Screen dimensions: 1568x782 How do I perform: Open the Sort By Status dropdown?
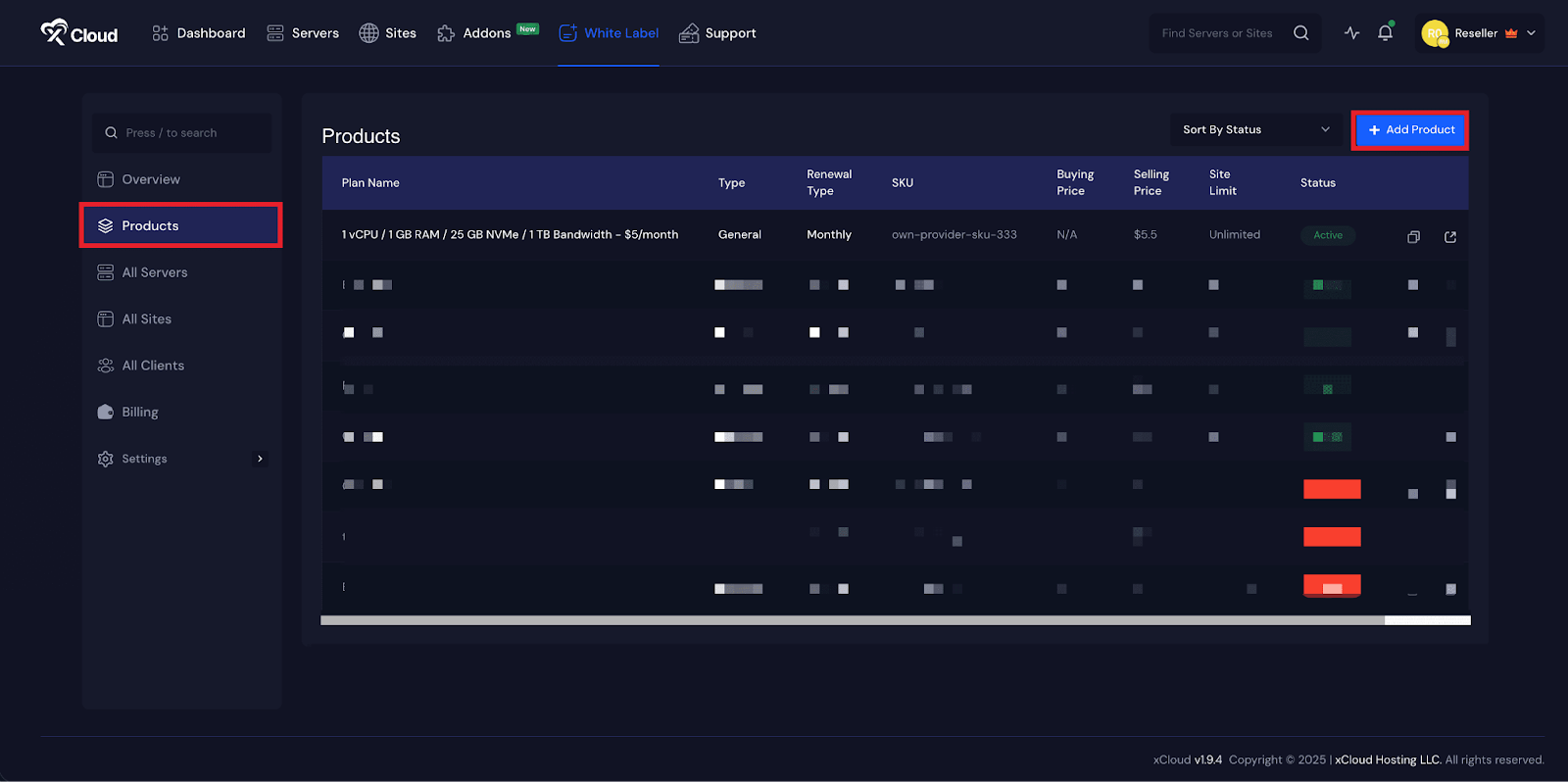1255,129
